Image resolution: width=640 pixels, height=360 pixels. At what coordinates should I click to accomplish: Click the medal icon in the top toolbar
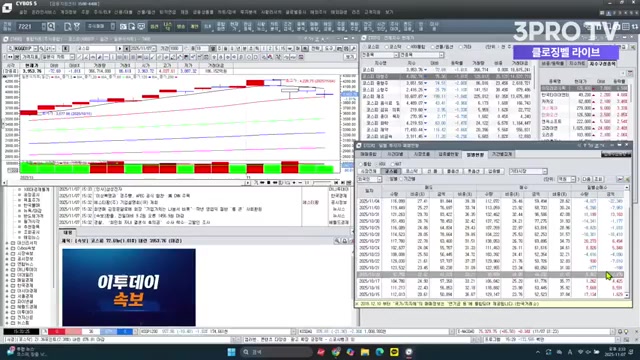[x=76, y=27]
